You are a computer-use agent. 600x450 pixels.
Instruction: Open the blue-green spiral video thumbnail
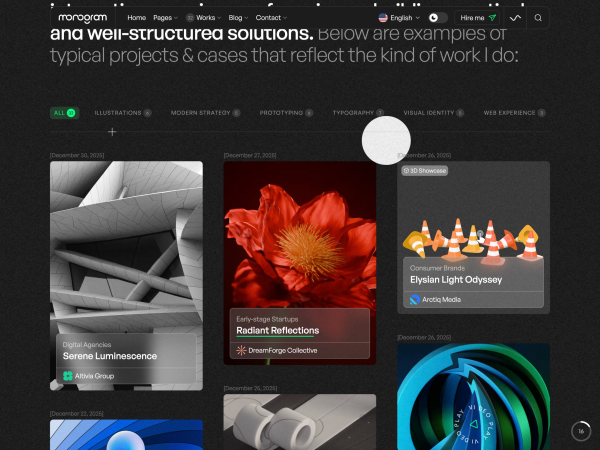coord(473,396)
